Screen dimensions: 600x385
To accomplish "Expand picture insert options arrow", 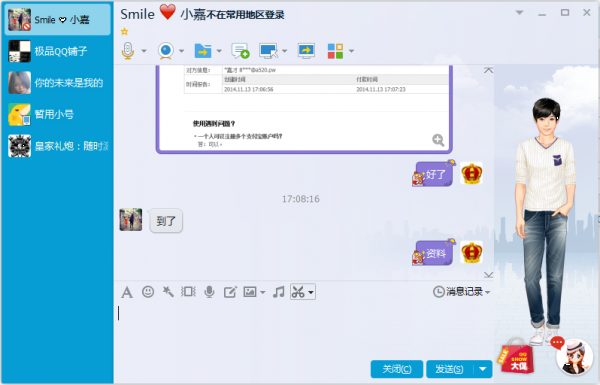I will [262, 292].
